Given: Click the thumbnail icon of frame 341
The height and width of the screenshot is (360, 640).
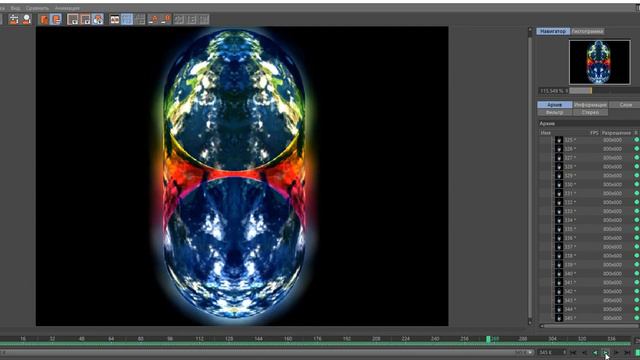Looking at the screenshot, I should 559,282.
